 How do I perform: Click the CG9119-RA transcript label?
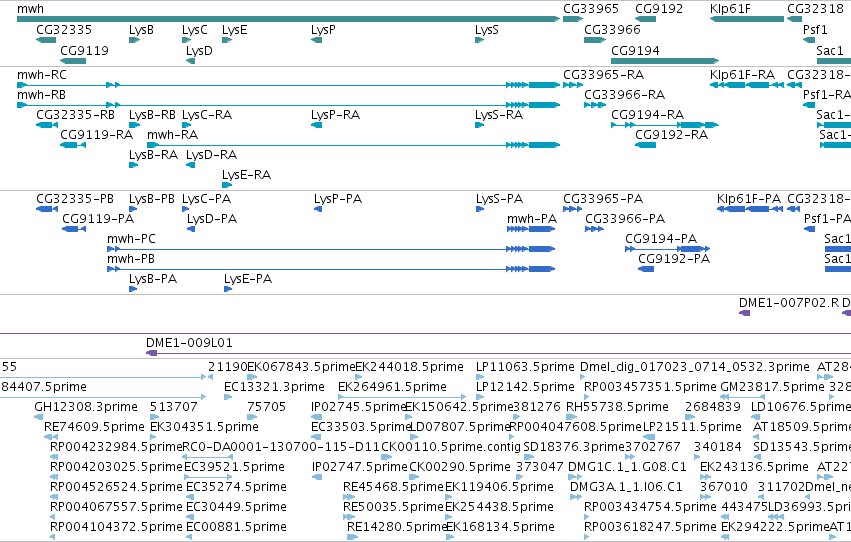(96, 134)
